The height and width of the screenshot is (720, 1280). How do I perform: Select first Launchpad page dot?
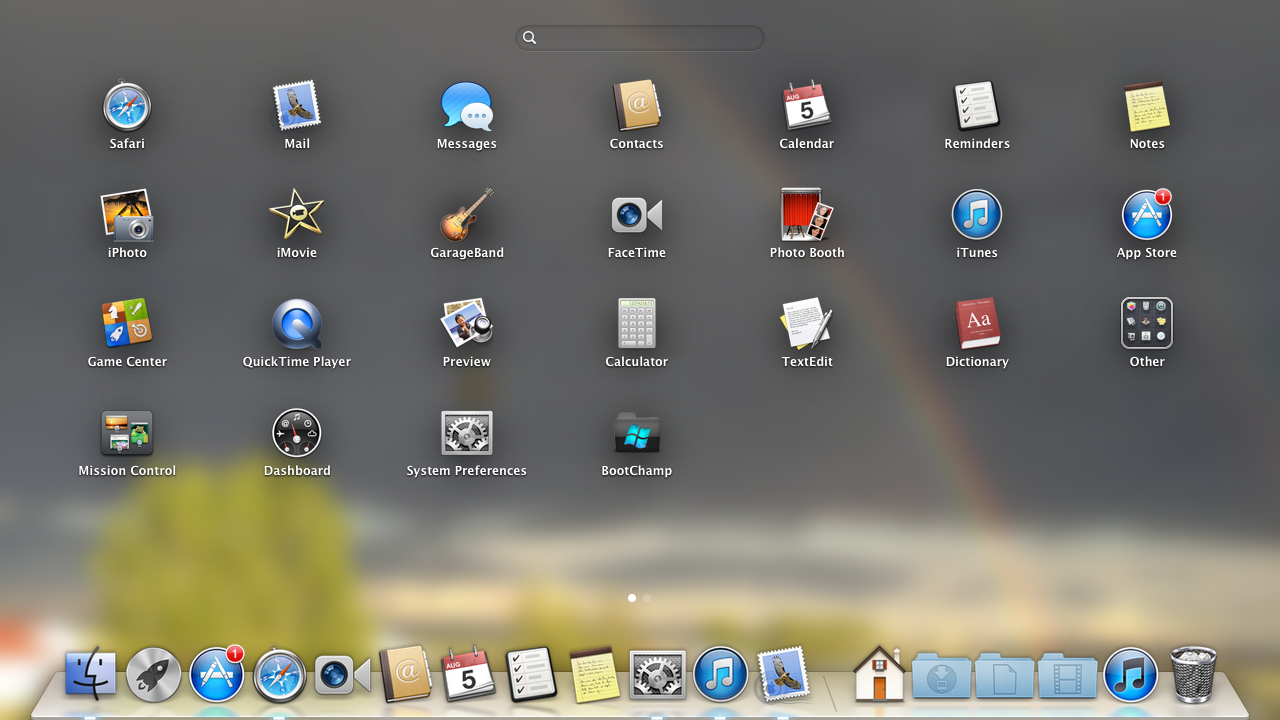[632, 598]
